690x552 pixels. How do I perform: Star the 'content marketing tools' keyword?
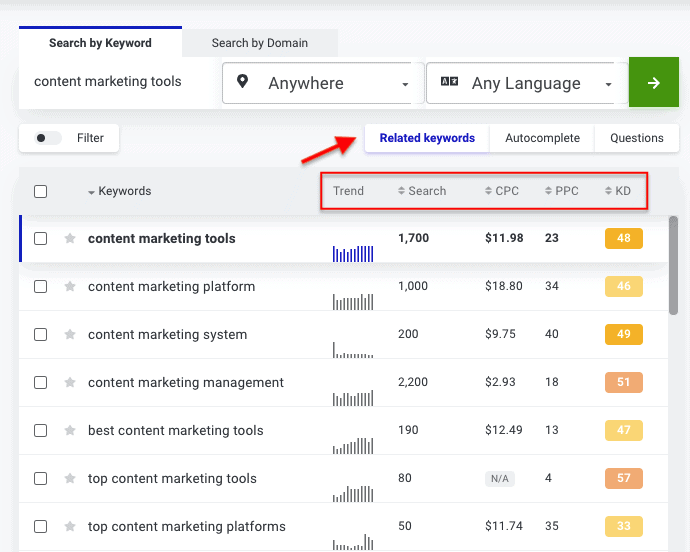point(70,239)
